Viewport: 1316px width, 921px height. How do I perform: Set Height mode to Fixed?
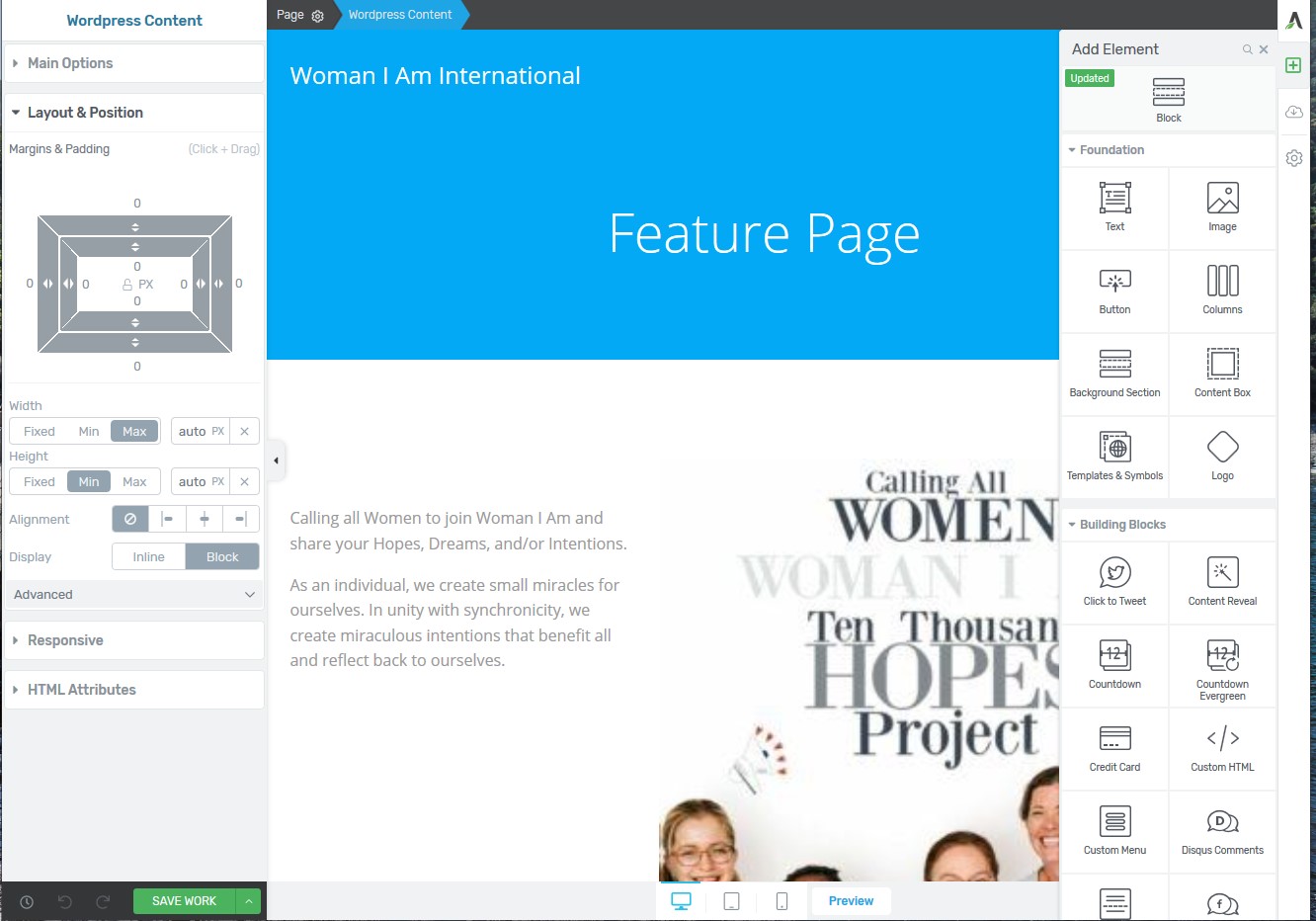pos(40,482)
